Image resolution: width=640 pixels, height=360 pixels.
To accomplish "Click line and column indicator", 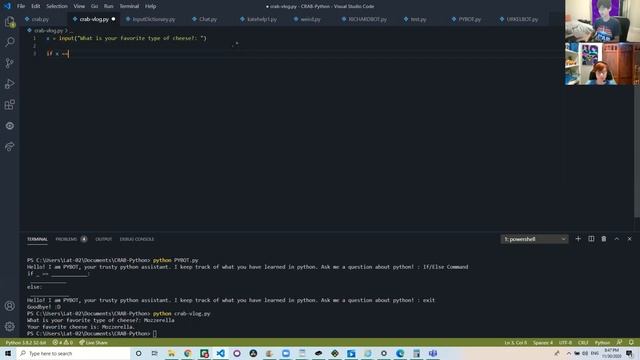I will click(516, 342).
